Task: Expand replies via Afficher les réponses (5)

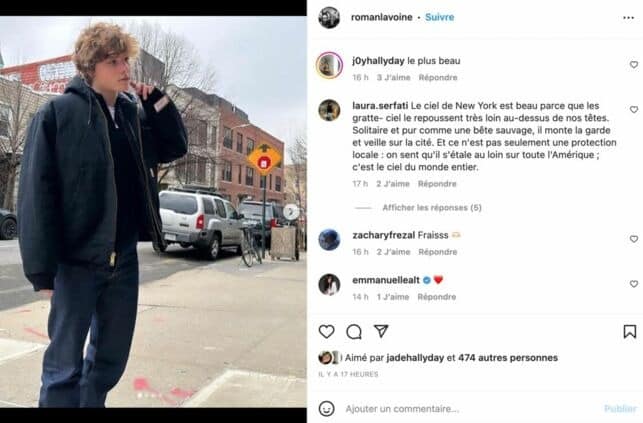Action: click(x=431, y=208)
